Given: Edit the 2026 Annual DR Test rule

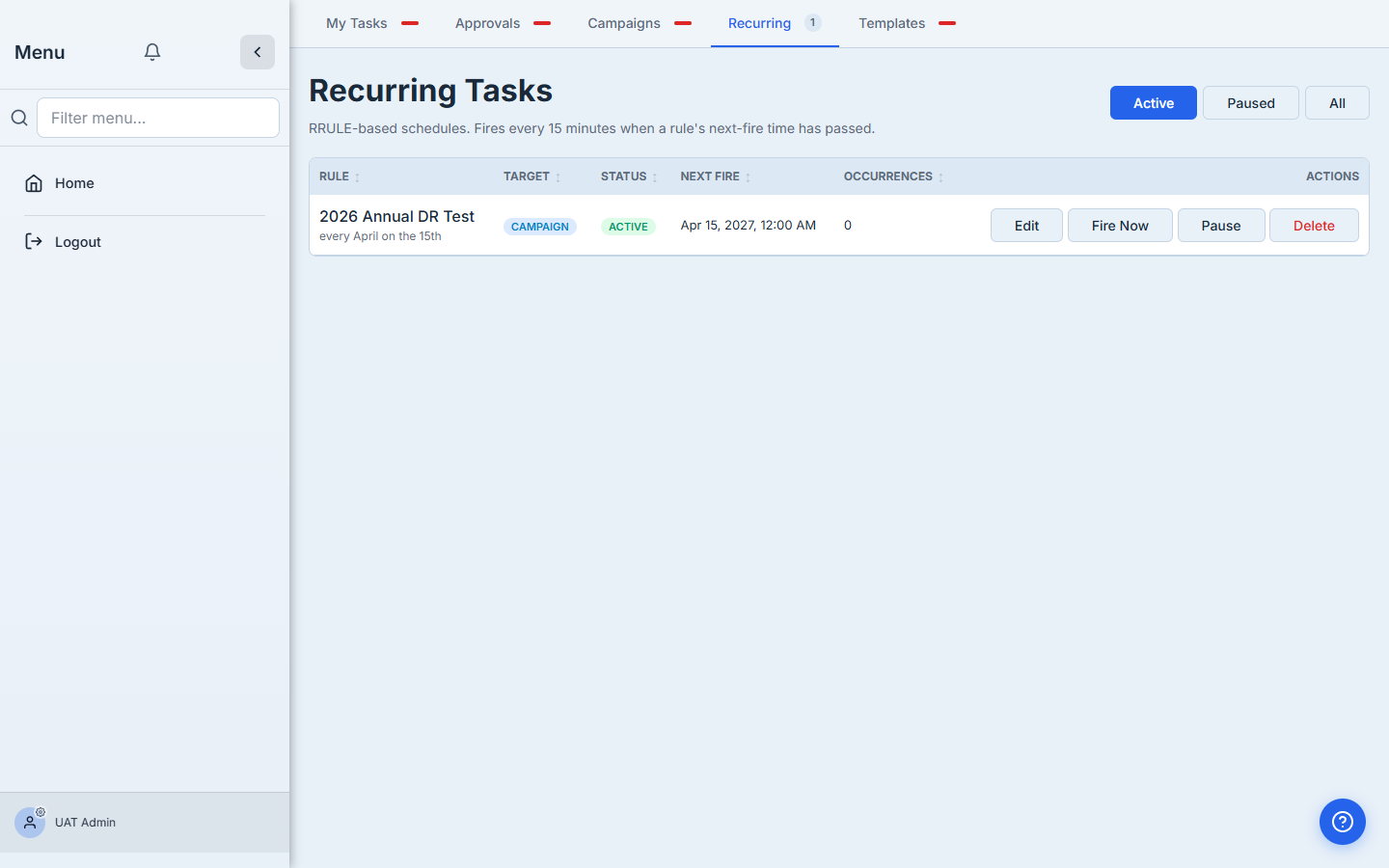Looking at the screenshot, I should 1026,226.
